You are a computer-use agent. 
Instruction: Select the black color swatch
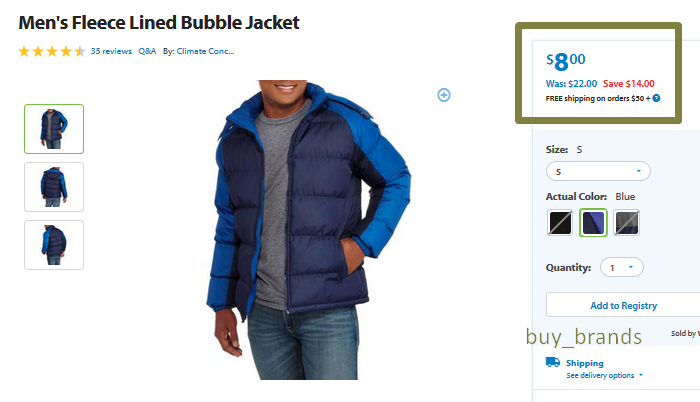[560, 222]
